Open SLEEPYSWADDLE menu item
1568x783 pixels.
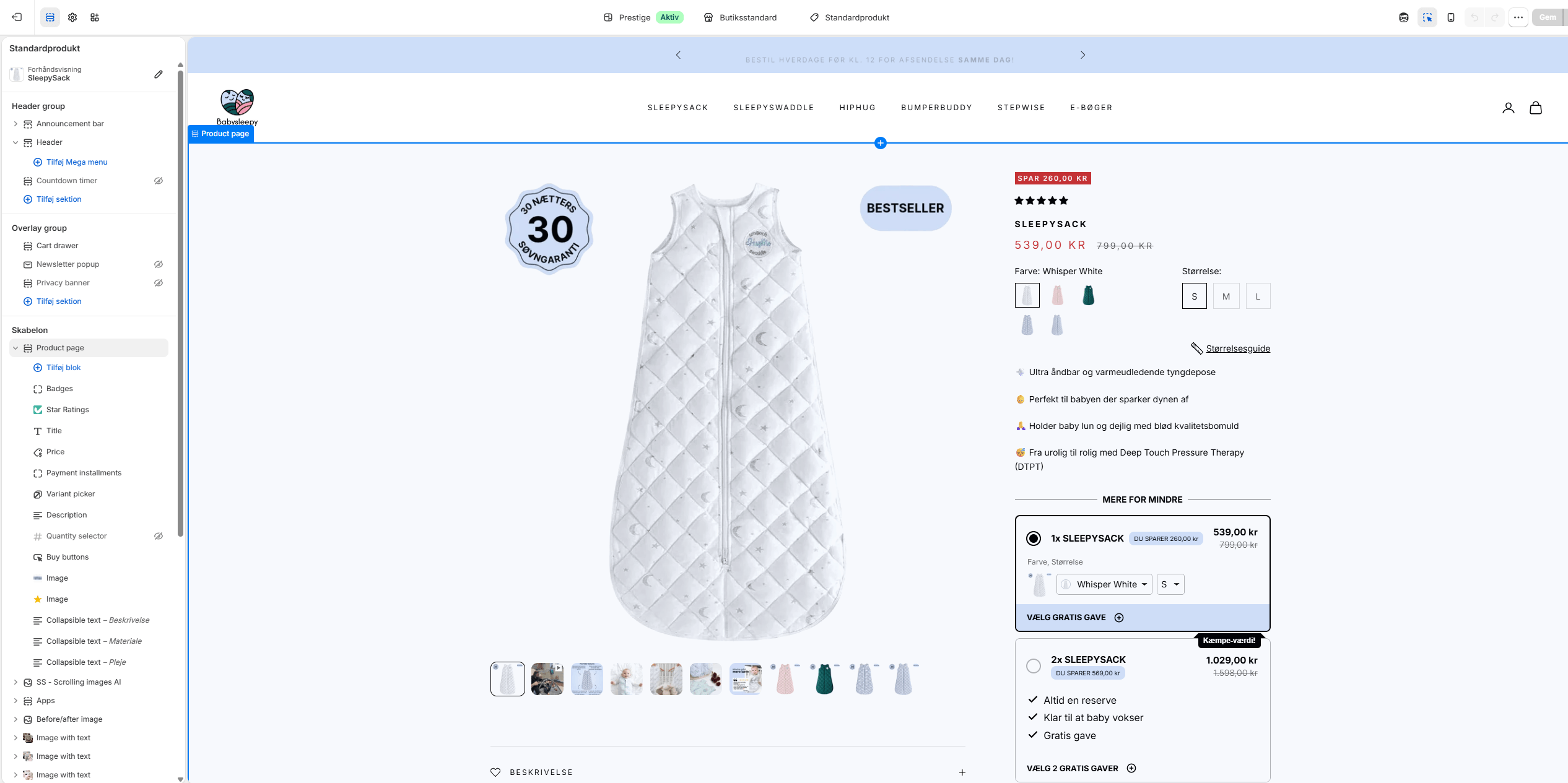coord(773,108)
